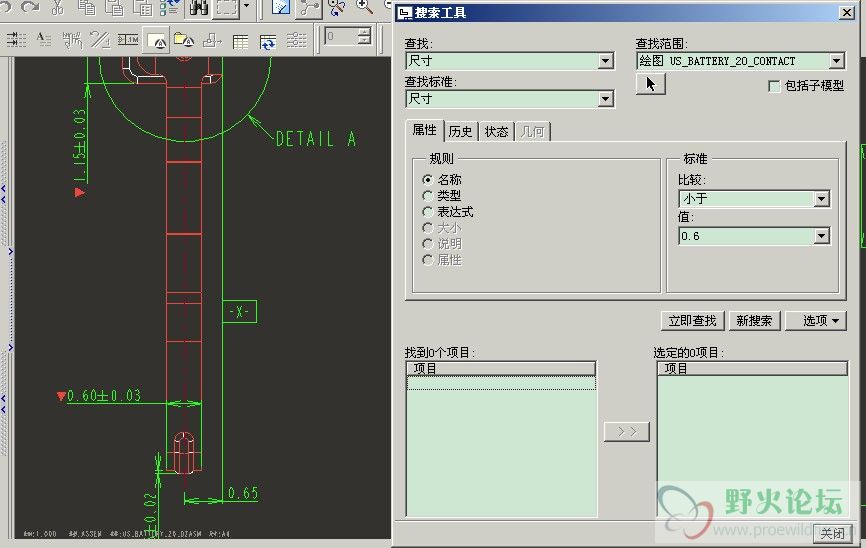
Task: Click the move item to view icon
Action: (x=212, y=40)
